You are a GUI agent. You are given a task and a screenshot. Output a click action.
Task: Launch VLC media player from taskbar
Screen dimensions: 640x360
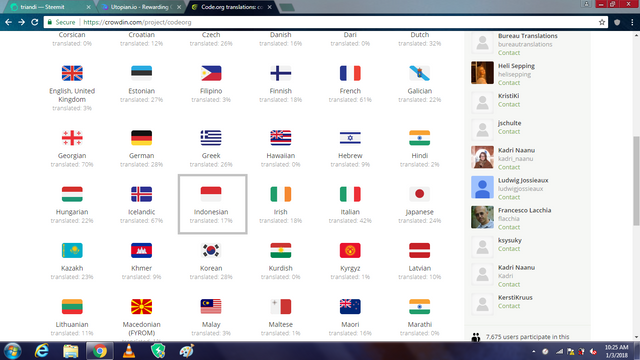tap(129, 351)
